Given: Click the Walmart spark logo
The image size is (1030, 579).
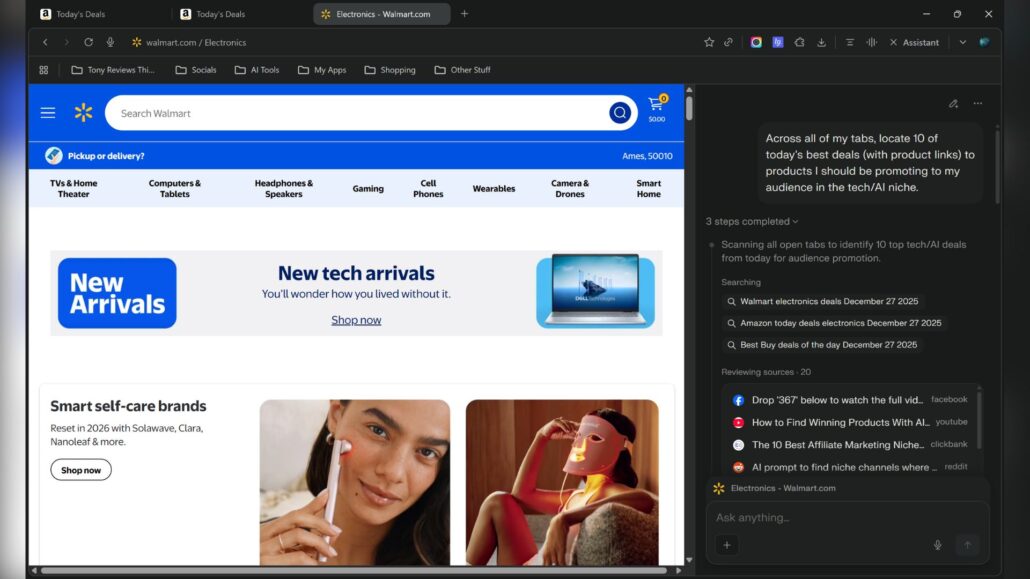Looking at the screenshot, I should [x=83, y=112].
